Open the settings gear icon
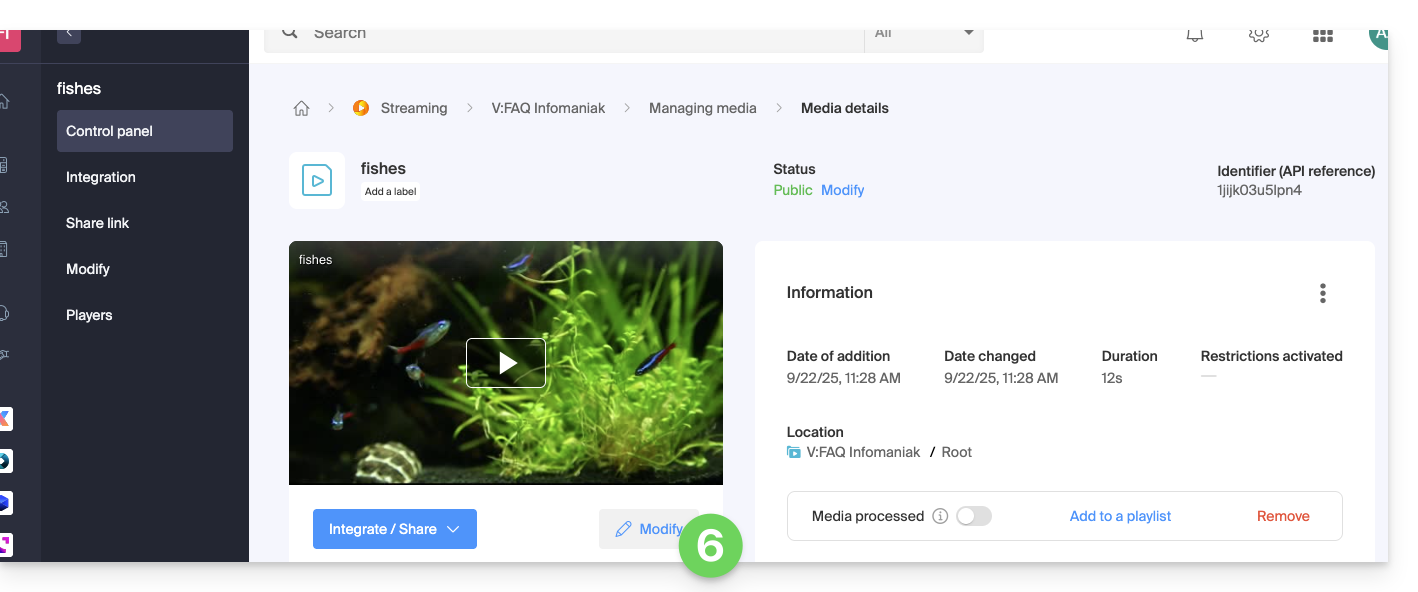The width and height of the screenshot is (1418, 592). [1258, 35]
